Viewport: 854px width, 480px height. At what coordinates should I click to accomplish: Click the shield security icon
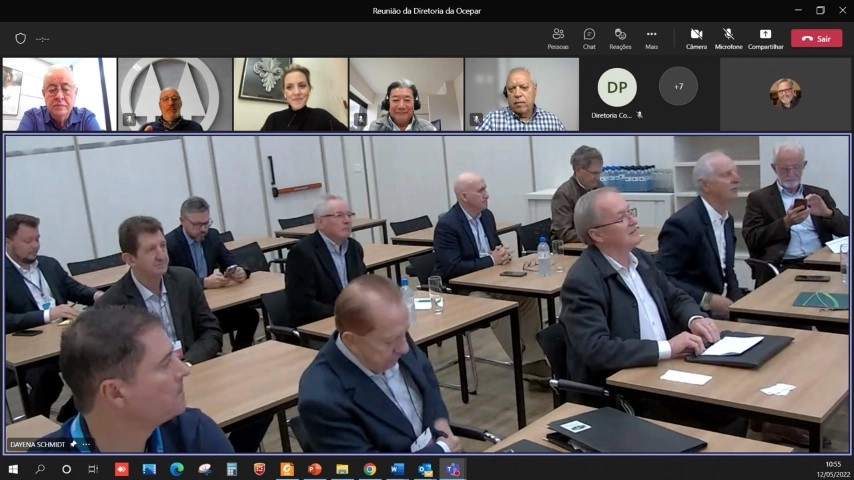21,39
